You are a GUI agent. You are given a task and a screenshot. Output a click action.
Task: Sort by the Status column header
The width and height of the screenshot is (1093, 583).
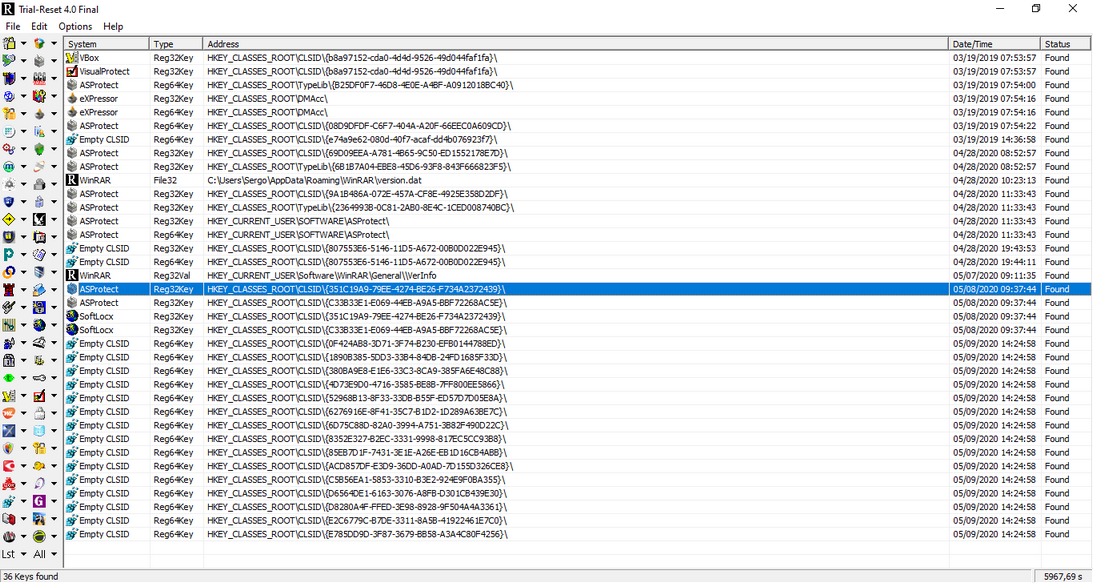tap(1066, 44)
